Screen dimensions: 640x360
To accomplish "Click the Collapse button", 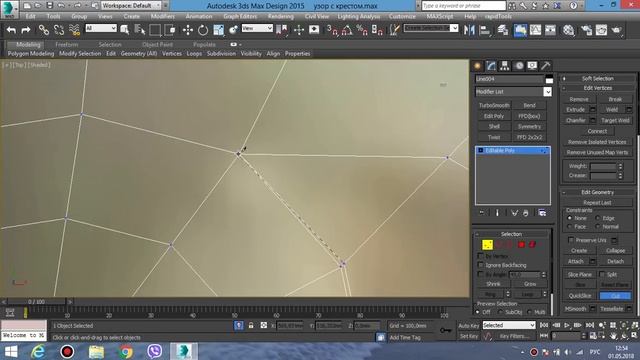I will pos(615,250).
